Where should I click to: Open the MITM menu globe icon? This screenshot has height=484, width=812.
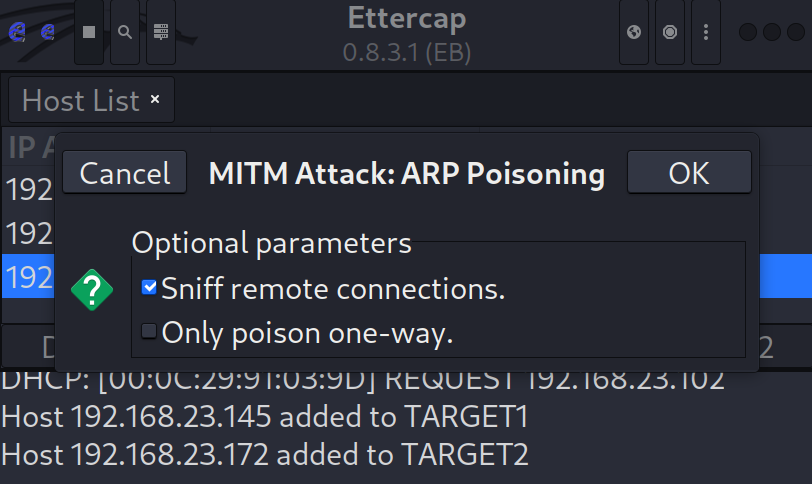[634, 32]
